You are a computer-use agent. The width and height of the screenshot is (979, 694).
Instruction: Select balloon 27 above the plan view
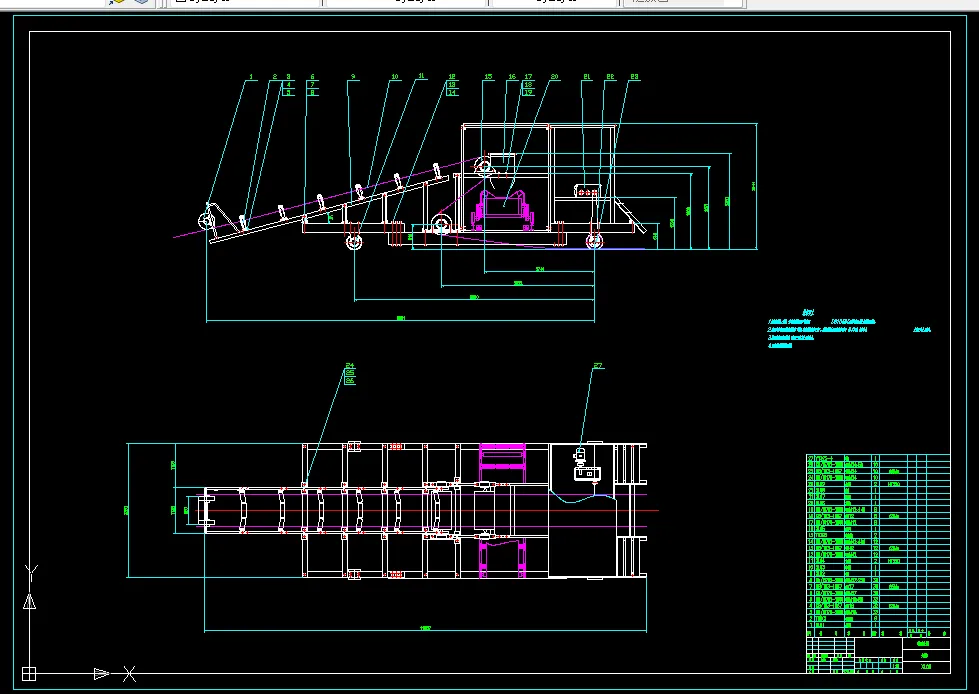click(x=598, y=366)
